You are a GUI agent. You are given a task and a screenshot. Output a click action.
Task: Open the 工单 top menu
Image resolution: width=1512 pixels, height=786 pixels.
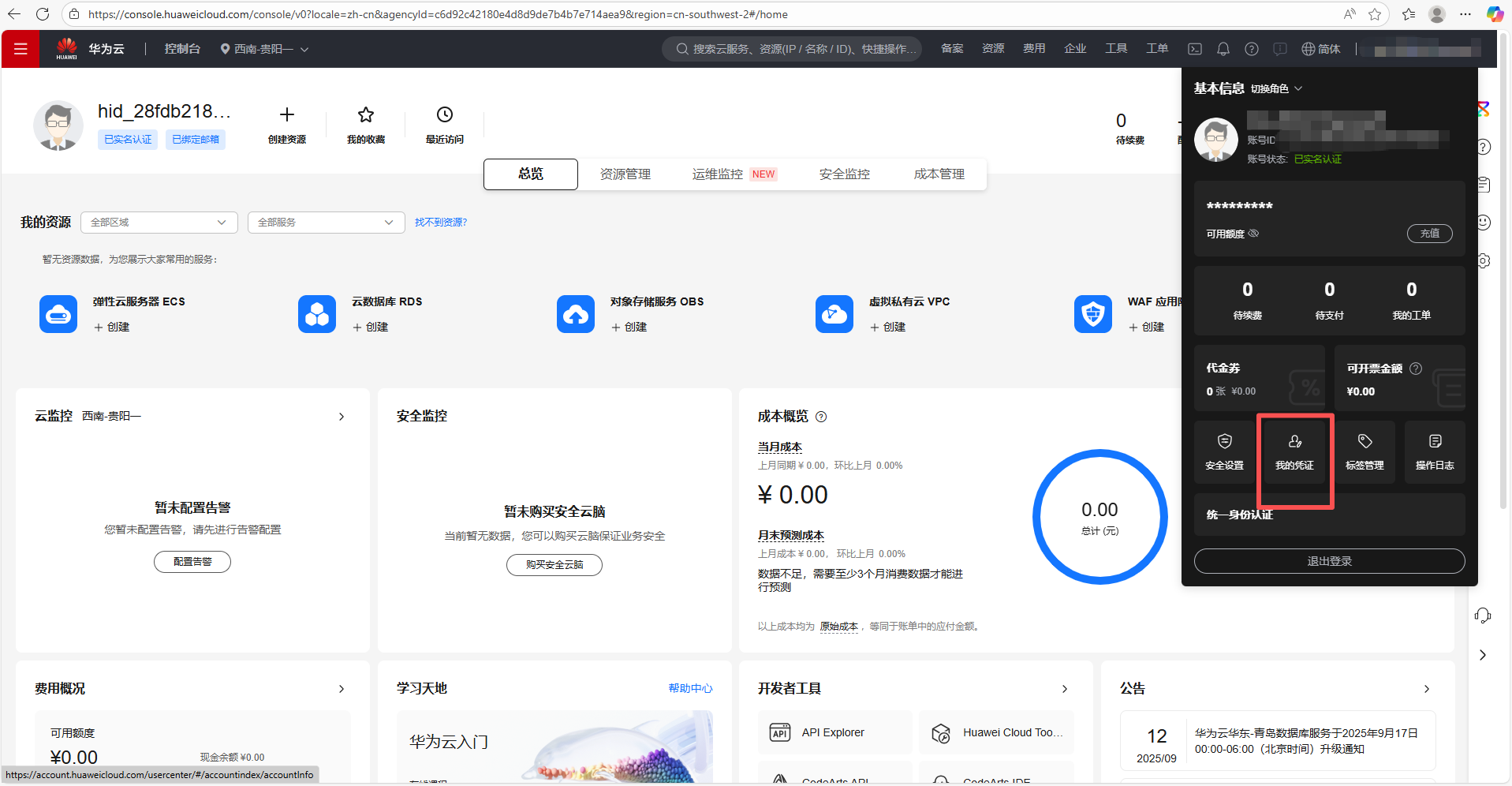point(1157,49)
